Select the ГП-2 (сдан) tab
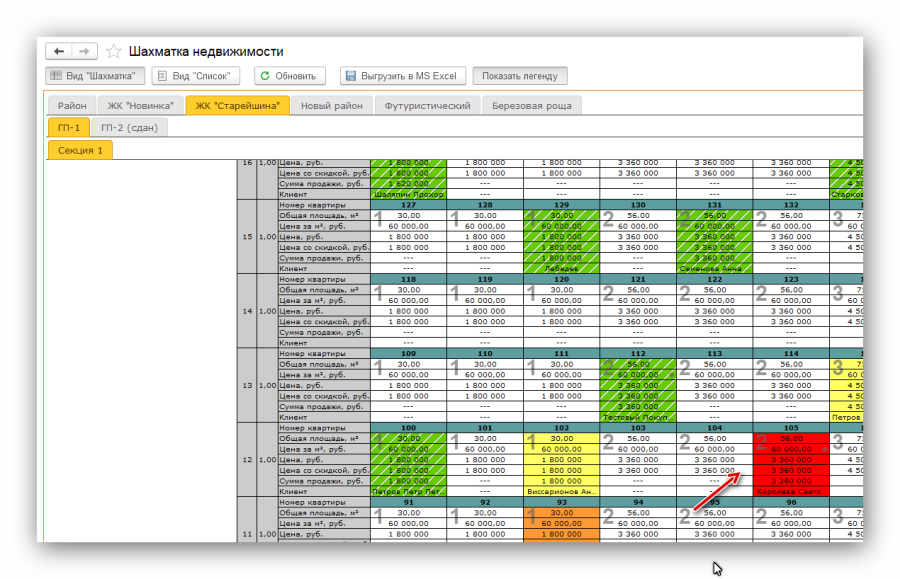This screenshot has height=579, width=900. (x=128, y=128)
